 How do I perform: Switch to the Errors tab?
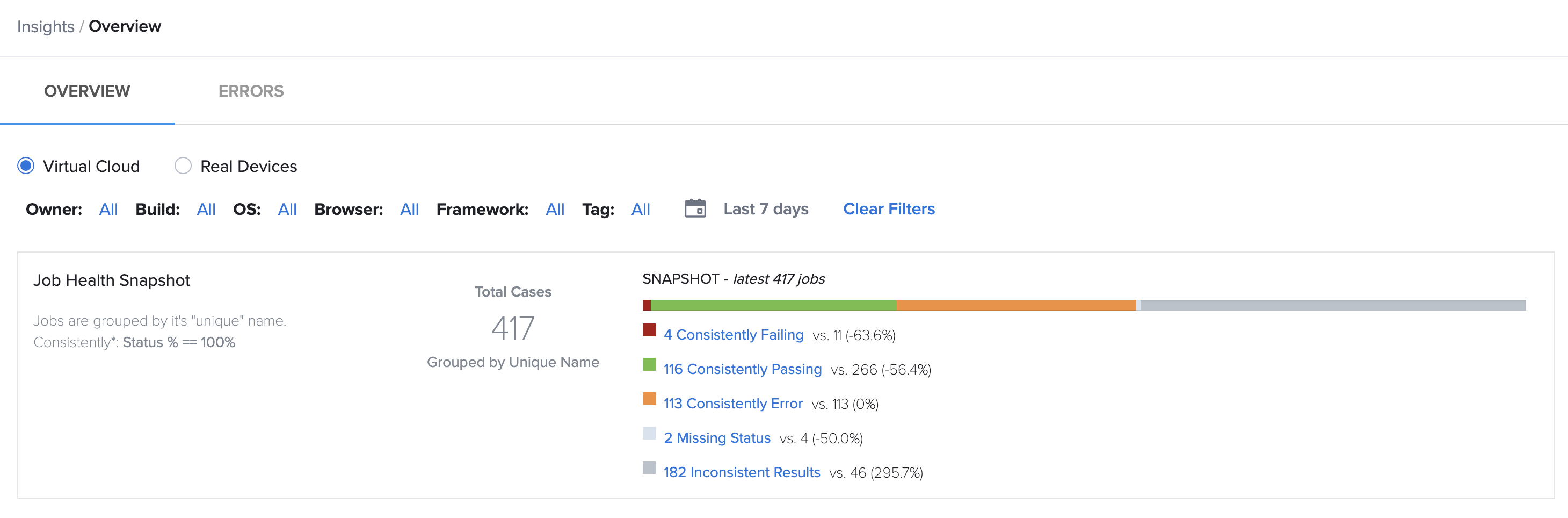251,91
